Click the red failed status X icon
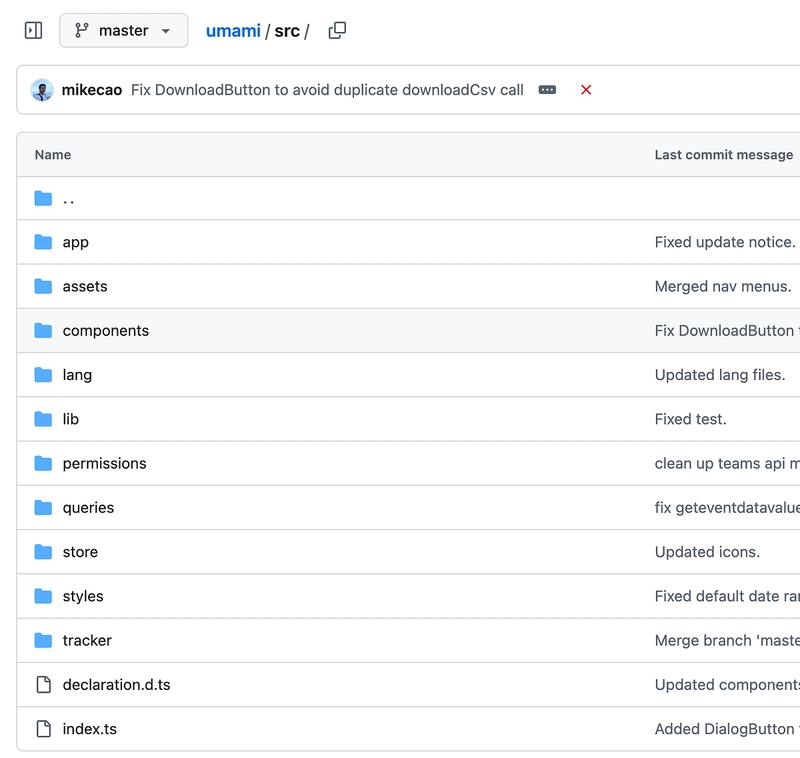This screenshot has height=758, width=800. (x=586, y=90)
